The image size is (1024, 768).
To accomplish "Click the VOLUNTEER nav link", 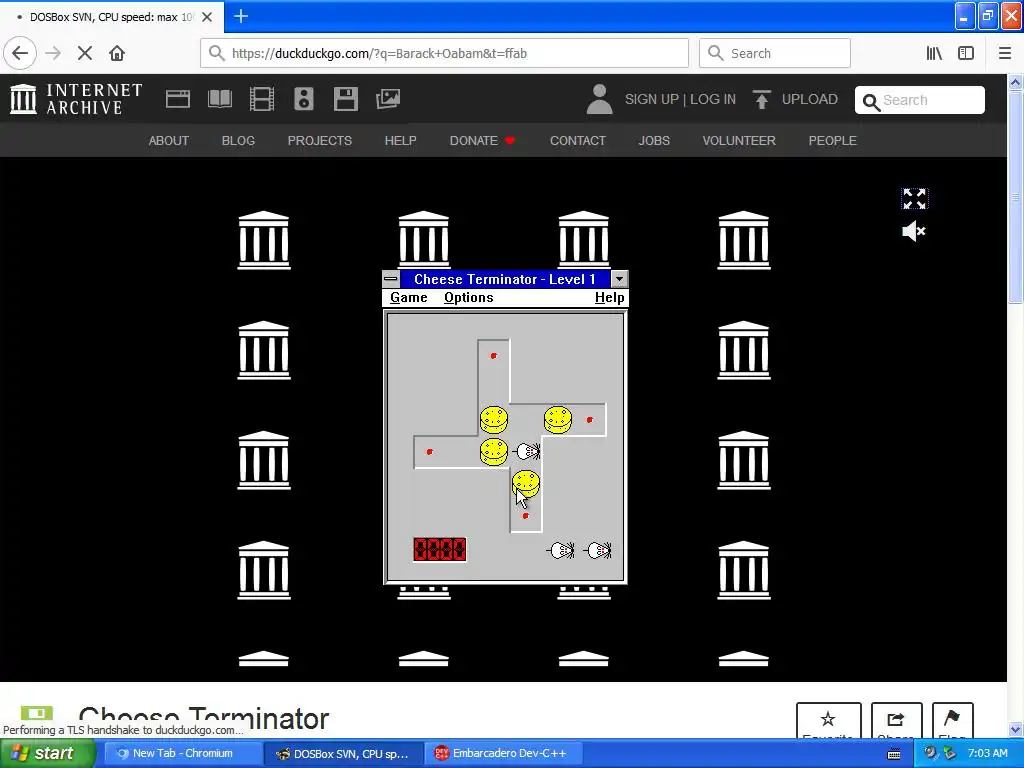I will point(739,140).
